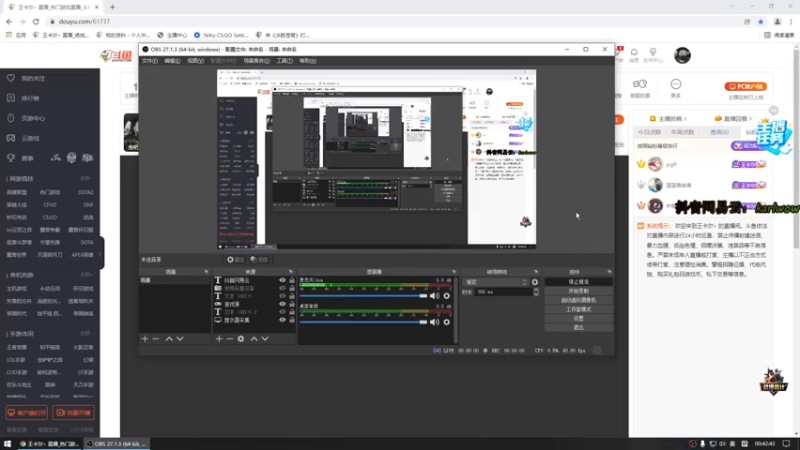Remove the selected source with minus icon
800x450 pixels.
230,339
